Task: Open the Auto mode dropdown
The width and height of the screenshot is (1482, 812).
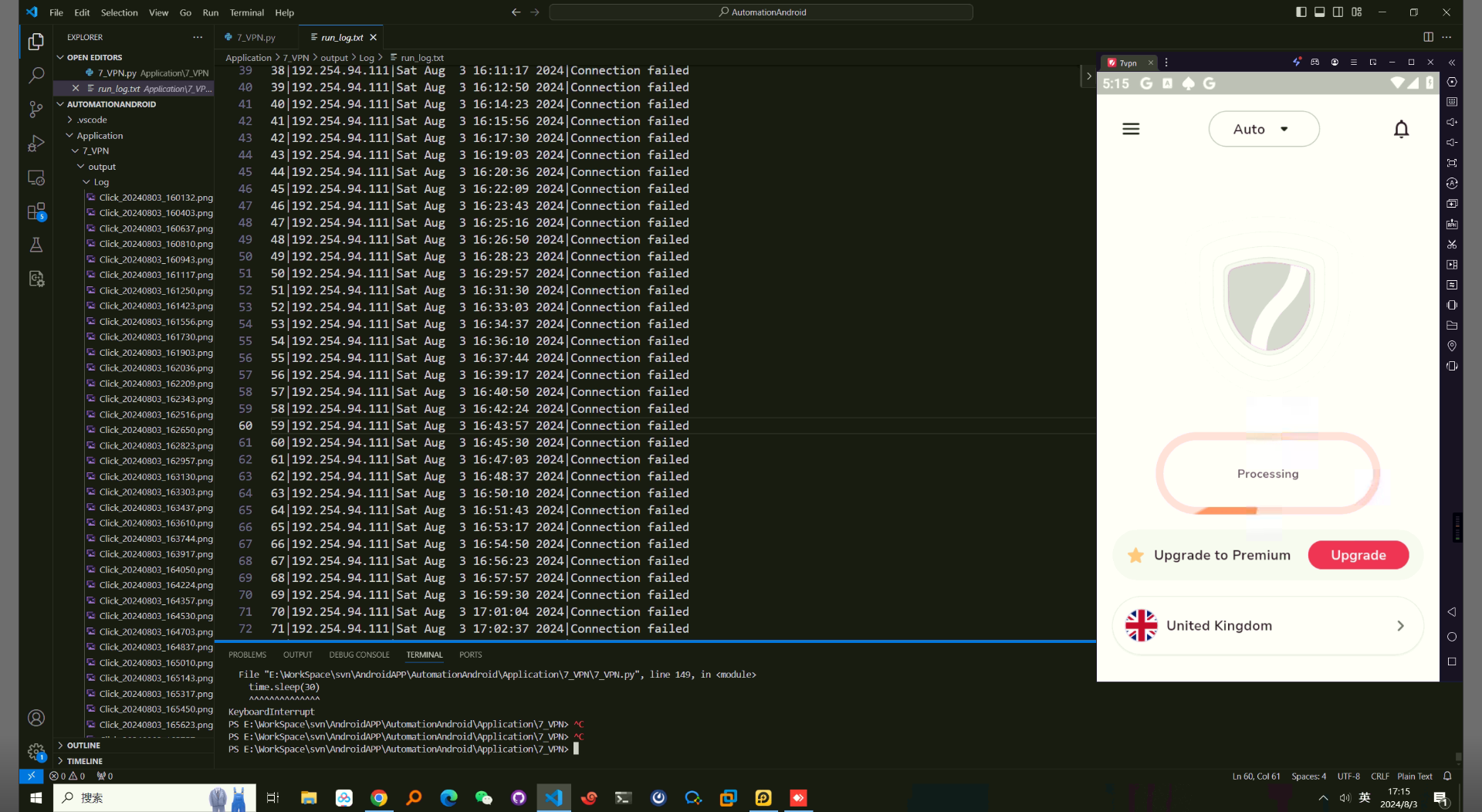Action: (1264, 129)
